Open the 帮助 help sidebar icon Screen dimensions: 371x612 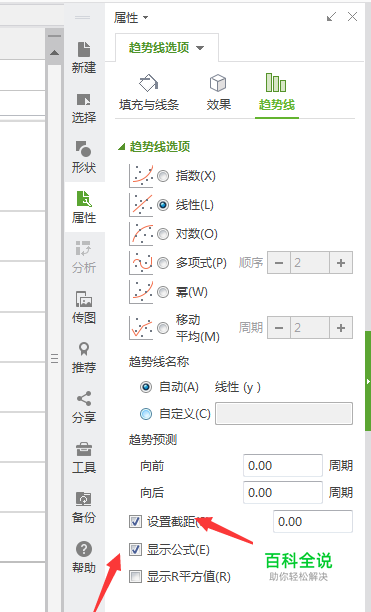[84, 557]
